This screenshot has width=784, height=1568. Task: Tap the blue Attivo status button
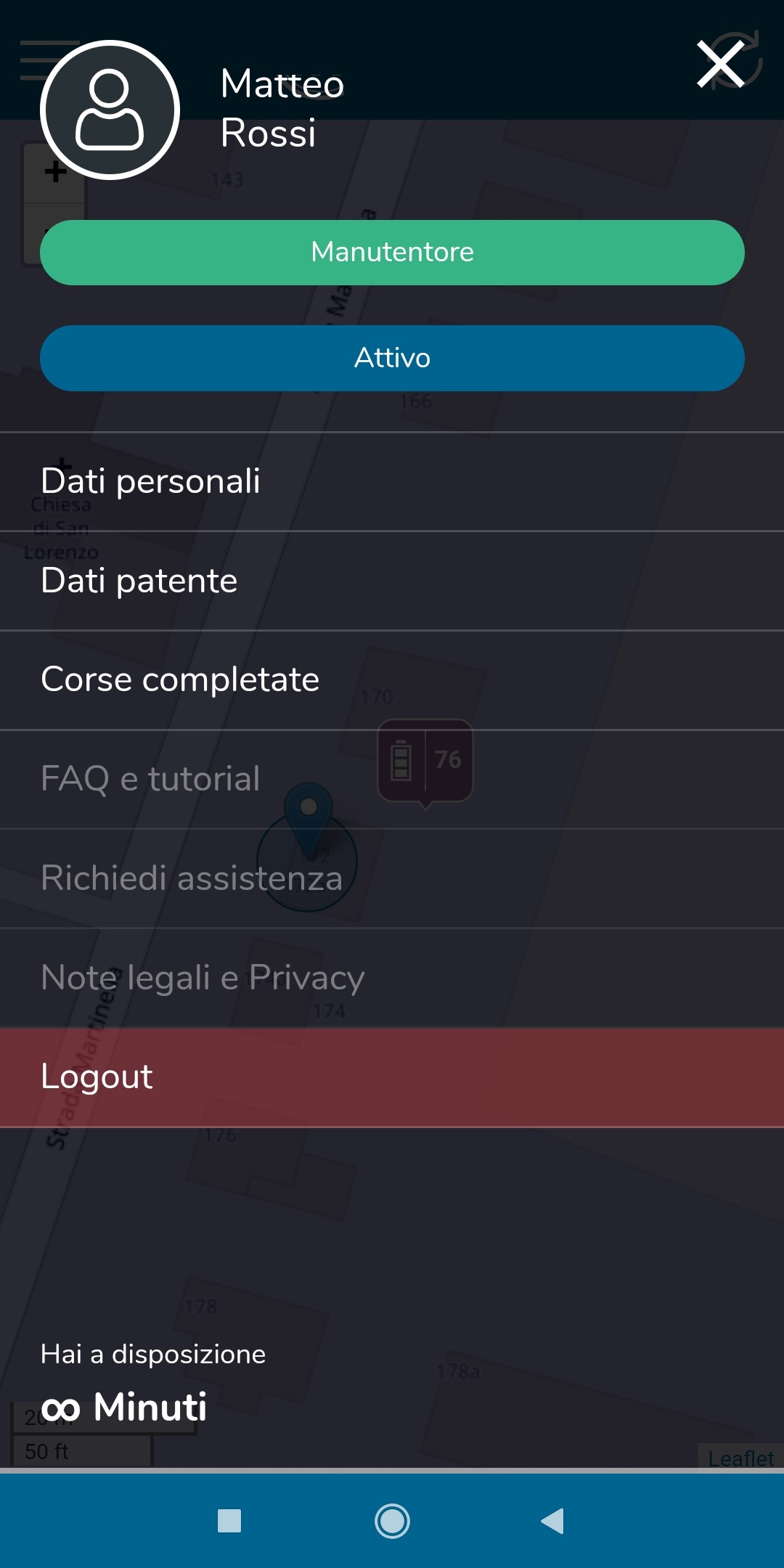pos(392,358)
